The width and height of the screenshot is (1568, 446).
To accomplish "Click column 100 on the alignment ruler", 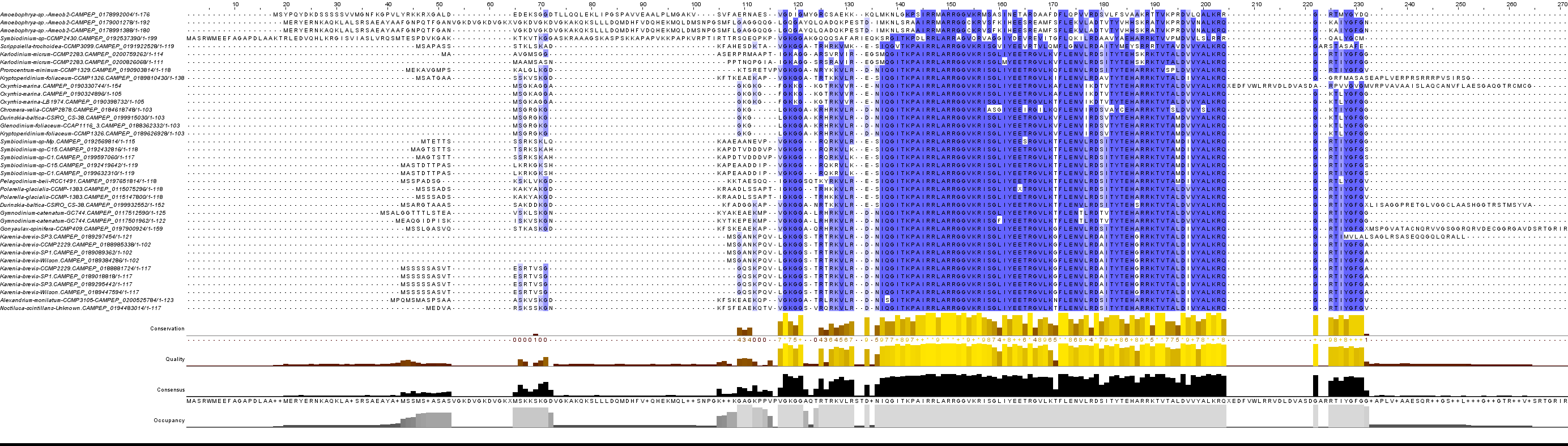I will coord(696,5).
